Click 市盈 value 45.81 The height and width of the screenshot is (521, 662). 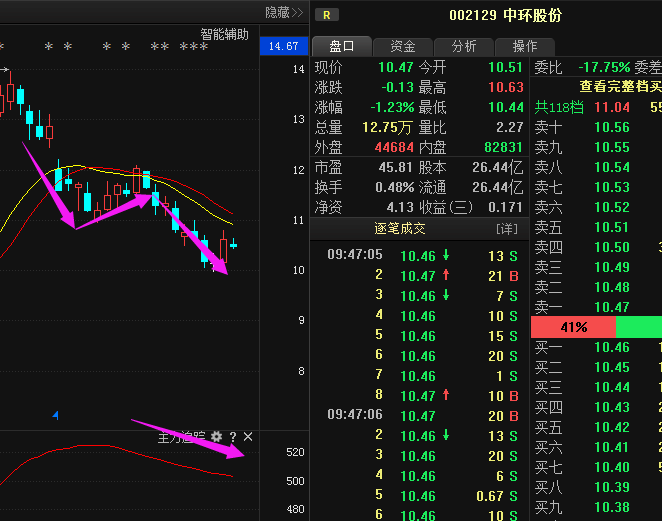pos(395,168)
